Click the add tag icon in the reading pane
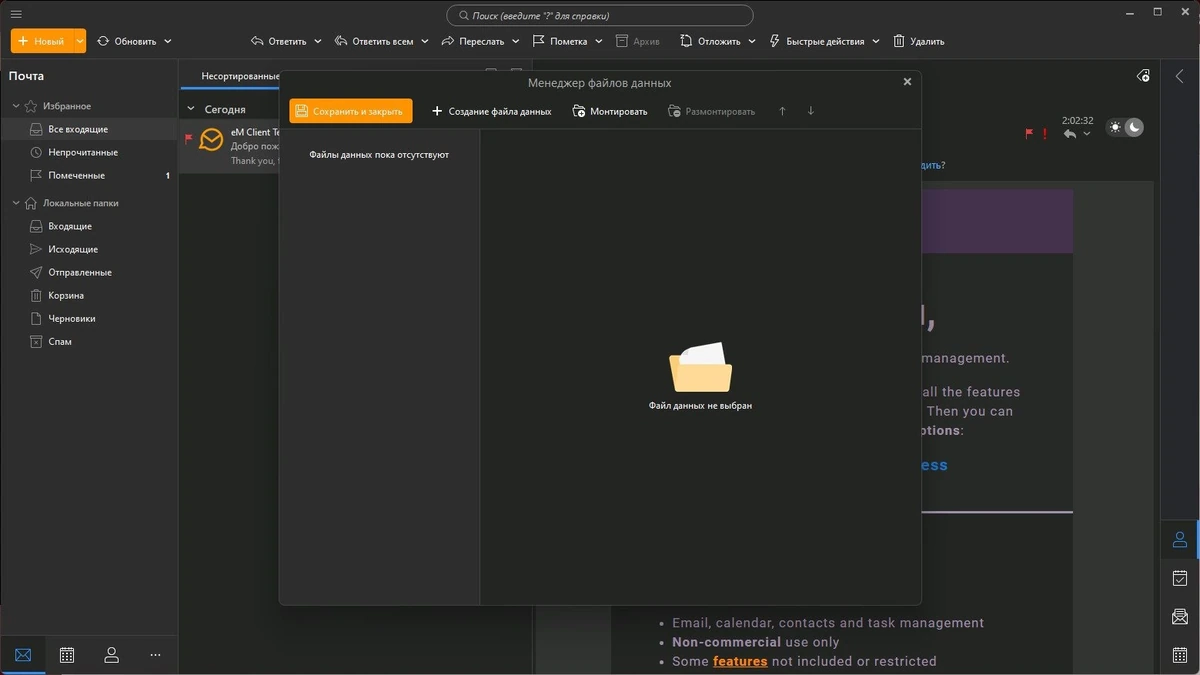Viewport: 1200px width, 675px height. coord(1143,76)
